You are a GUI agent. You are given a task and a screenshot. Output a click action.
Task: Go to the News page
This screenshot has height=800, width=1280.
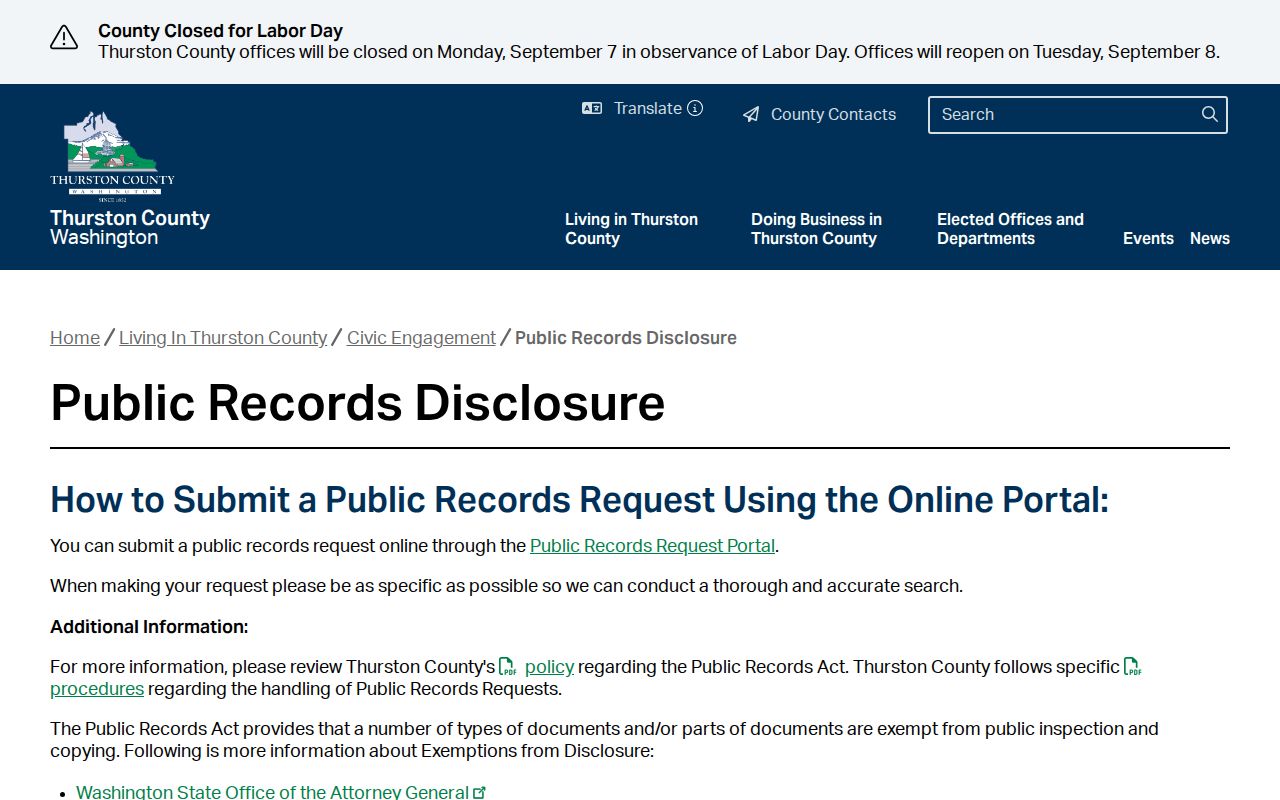[1210, 238]
